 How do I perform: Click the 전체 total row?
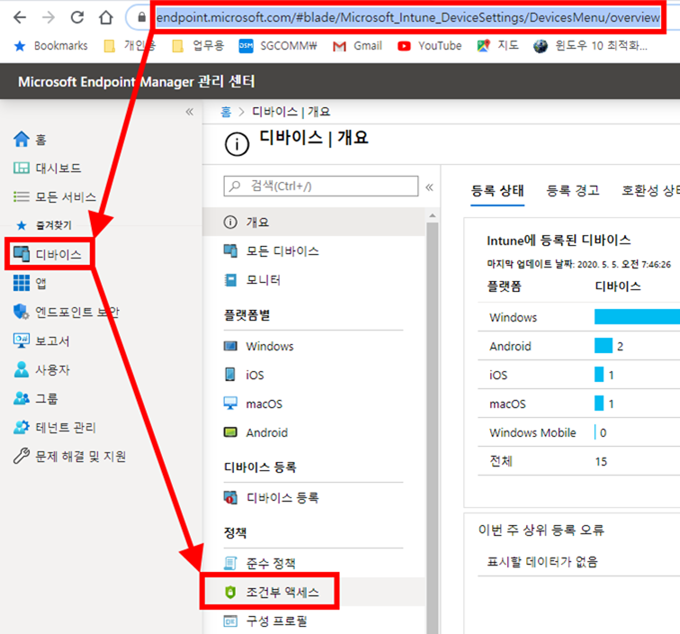579,461
